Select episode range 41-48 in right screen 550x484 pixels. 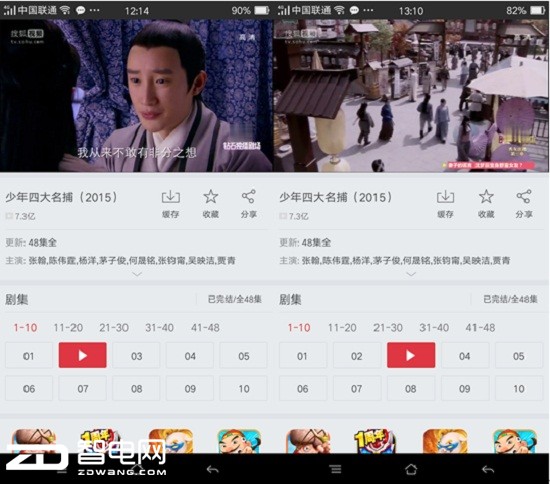point(480,328)
